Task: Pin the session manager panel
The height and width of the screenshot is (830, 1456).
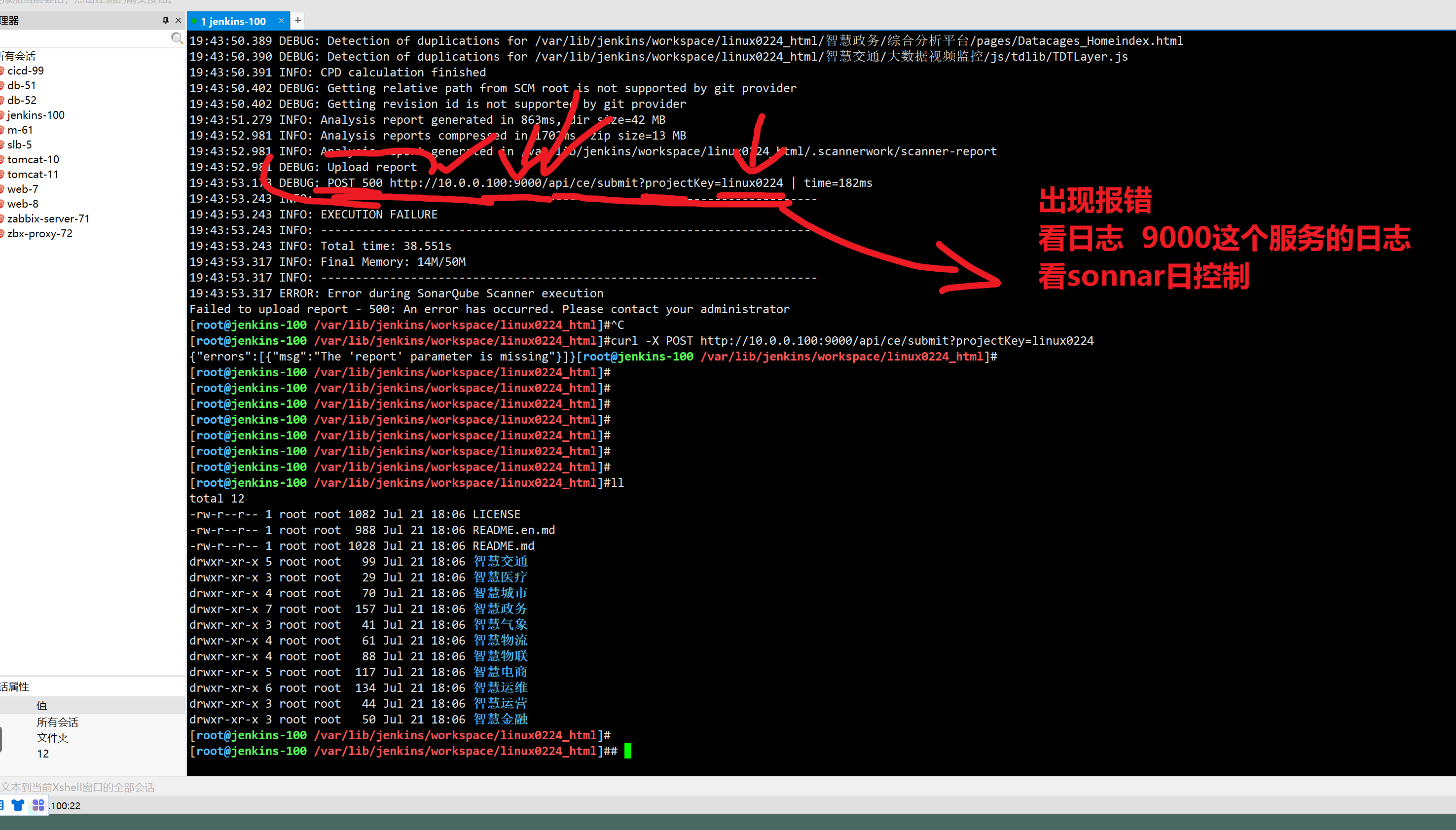Action: pyautogui.click(x=165, y=21)
